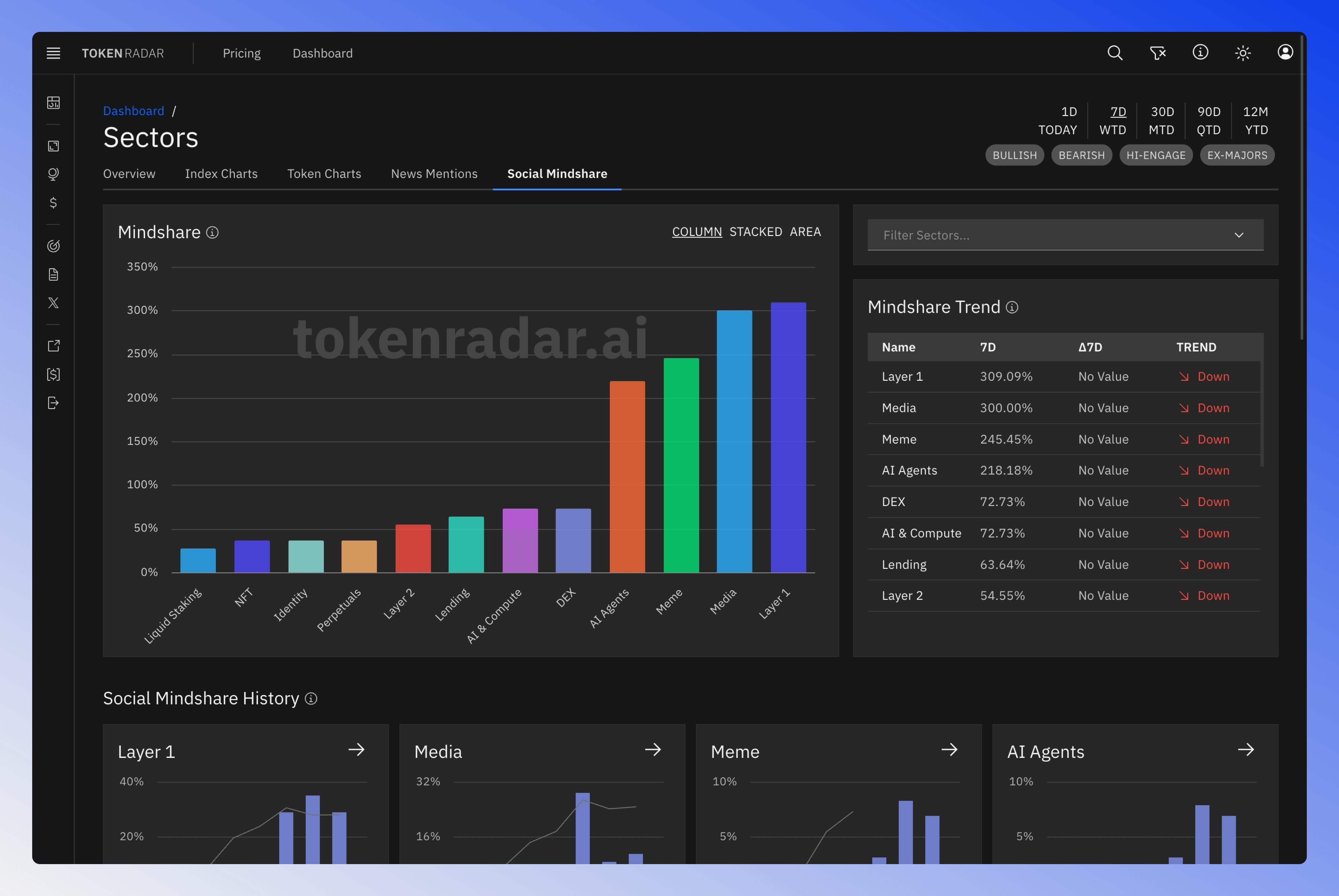Toggle the BULLISH filter chip
1339x896 pixels.
click(x=1014, y=155)
